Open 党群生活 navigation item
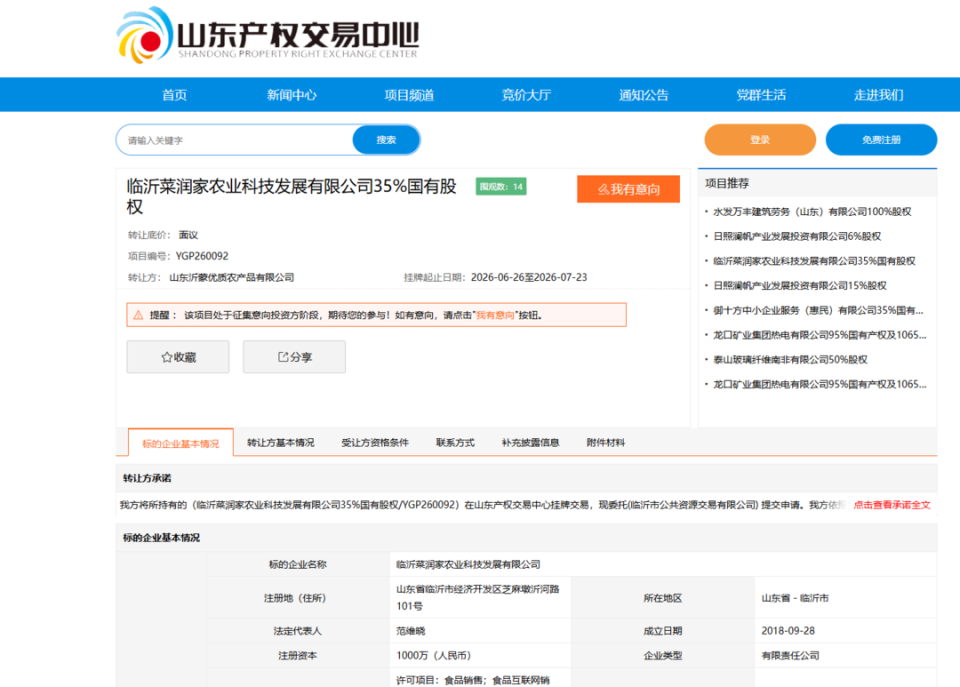 [x=761, y=95]
